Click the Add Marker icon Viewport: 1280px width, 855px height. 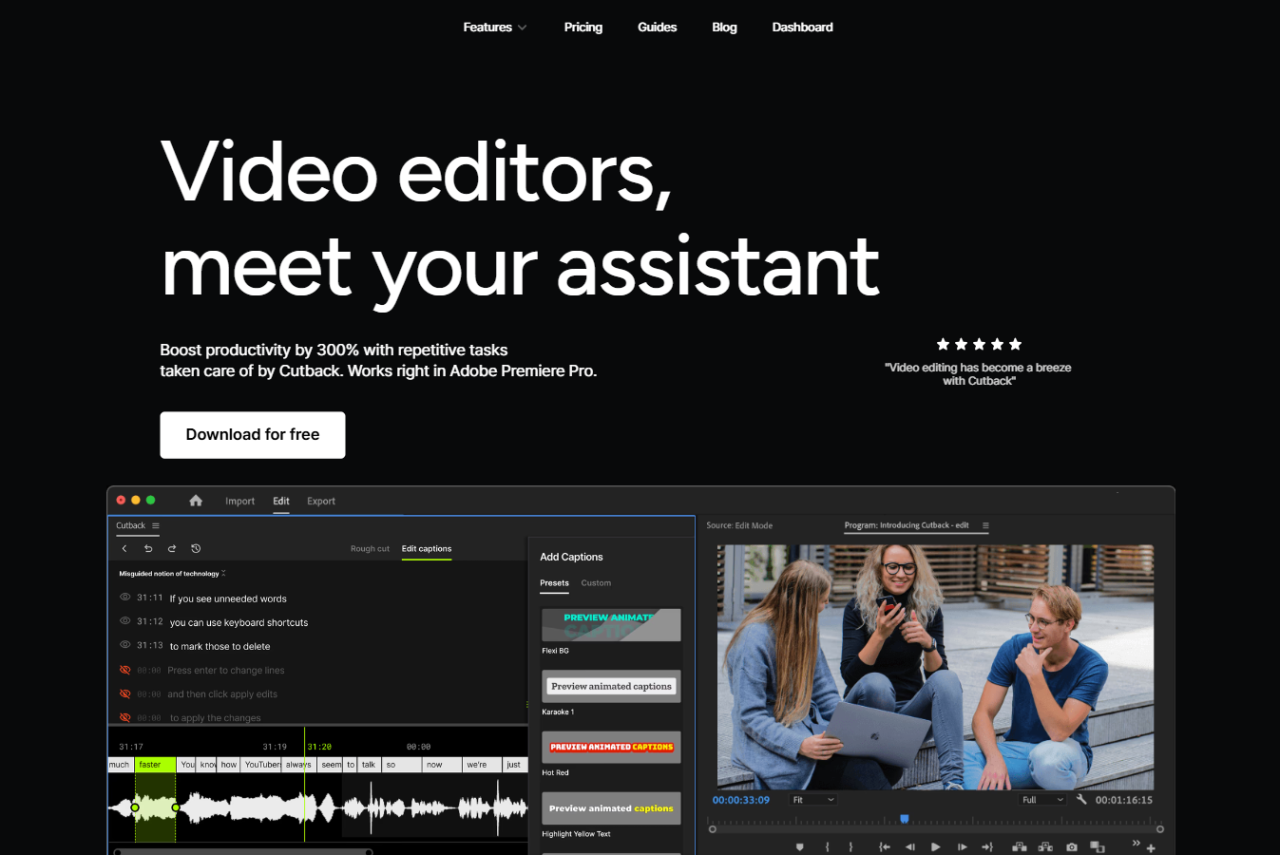point(799,847)
